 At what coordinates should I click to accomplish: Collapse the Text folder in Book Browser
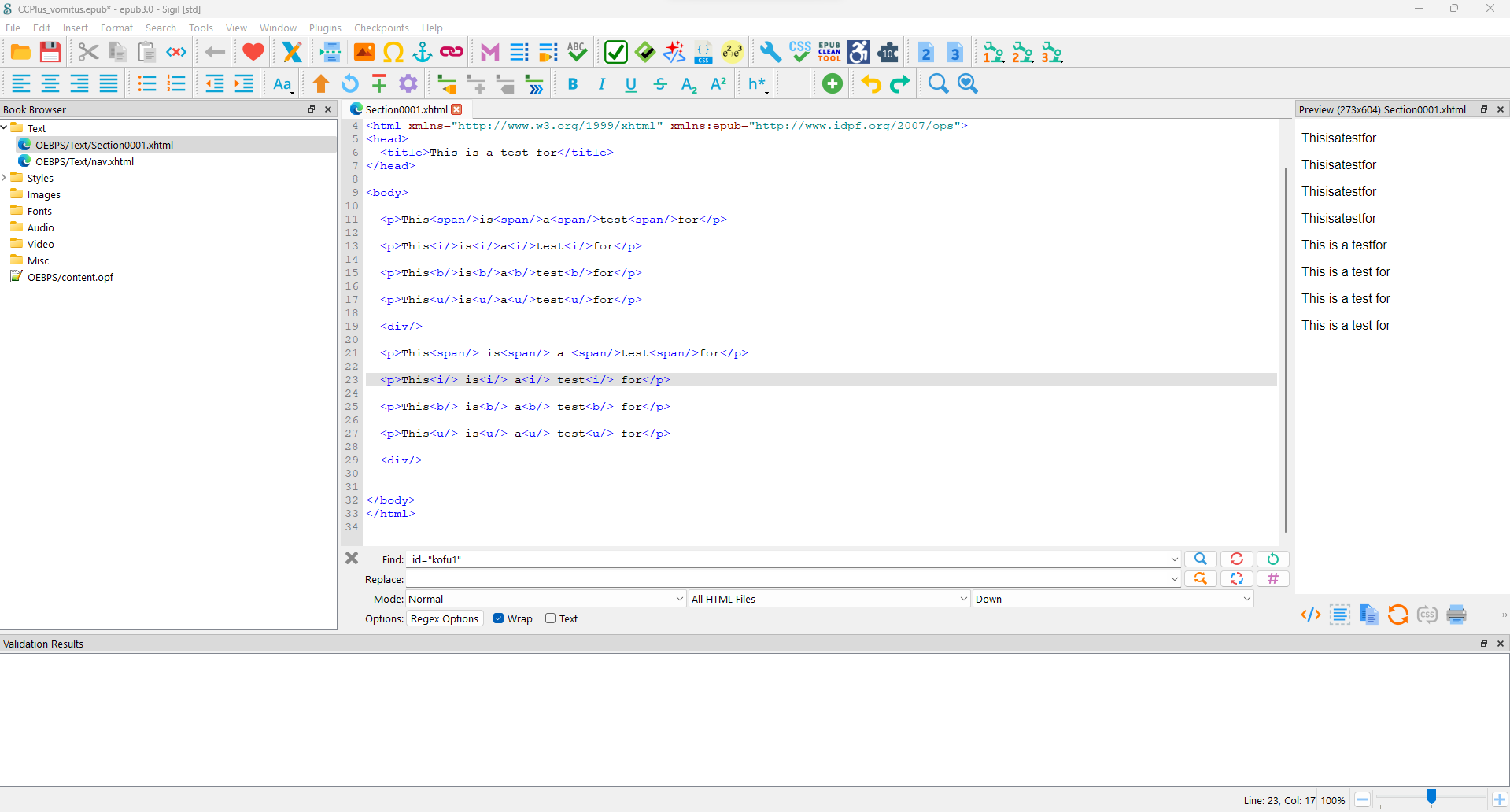[x=5, y=127]
